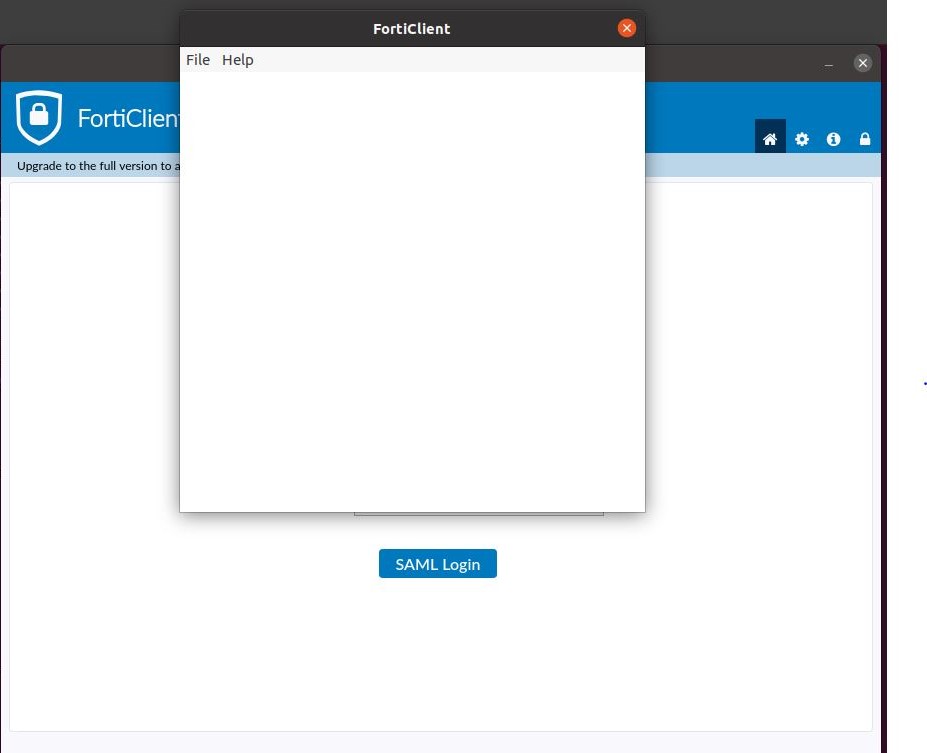Select the highlighted home icon on dark background
The height and width of the screenshot is (753, 927).
tap(770, 139)
